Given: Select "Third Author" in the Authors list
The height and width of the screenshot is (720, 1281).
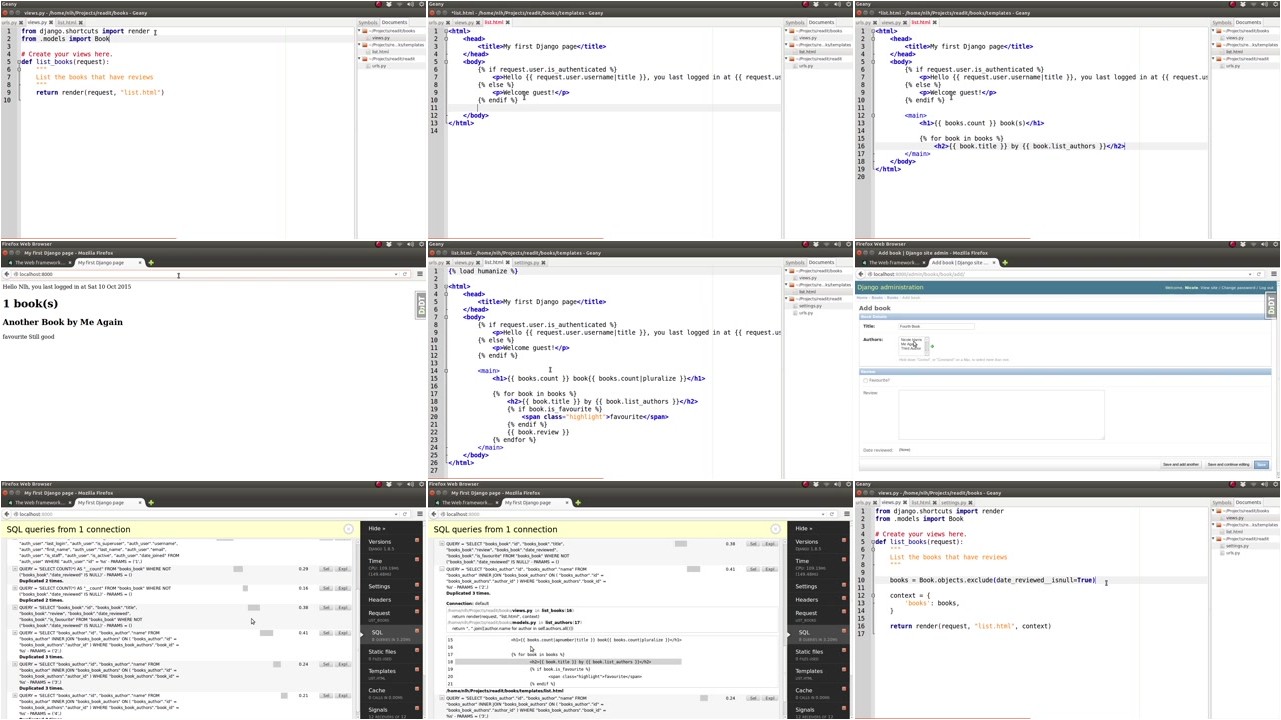Looking at the screenshot, I should [x=911, y=348].
